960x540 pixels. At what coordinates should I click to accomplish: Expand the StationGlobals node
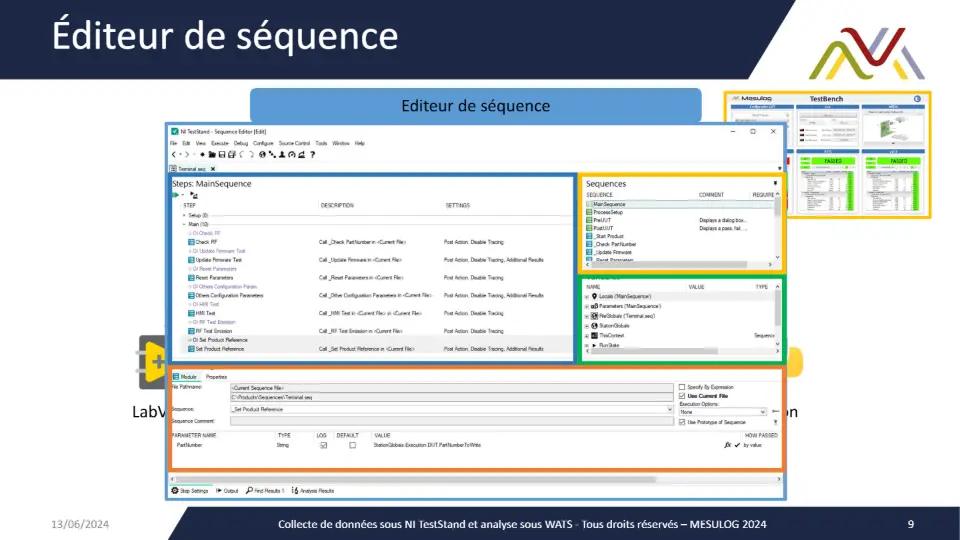pos(587,326)
